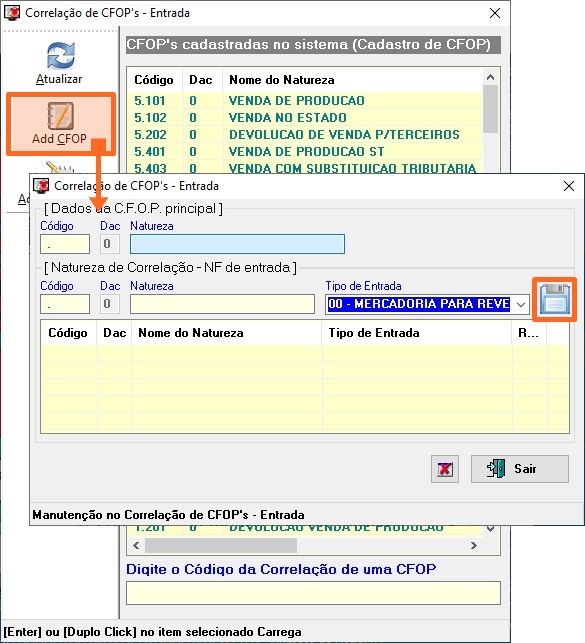Click the app icon in back window title bar
The image size is (585, 643).
11,13
